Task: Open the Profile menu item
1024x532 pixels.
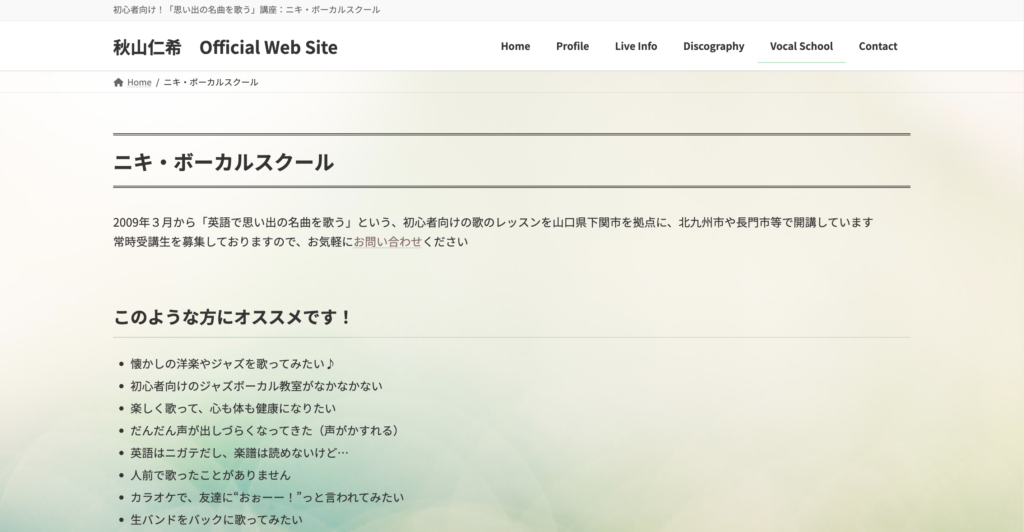Action: click(x=572, y=46)
